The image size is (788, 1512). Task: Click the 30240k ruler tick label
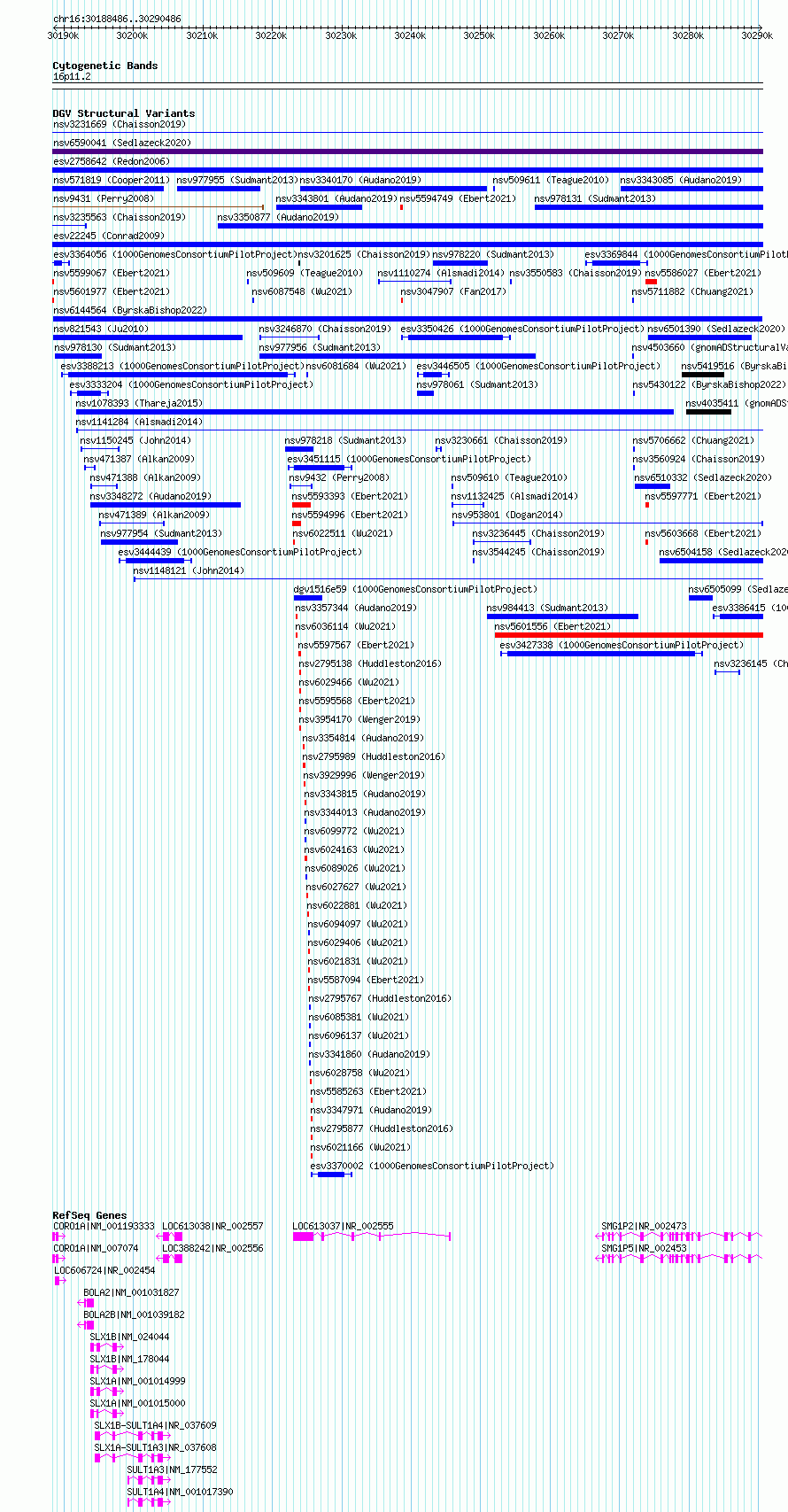(410, 35)
